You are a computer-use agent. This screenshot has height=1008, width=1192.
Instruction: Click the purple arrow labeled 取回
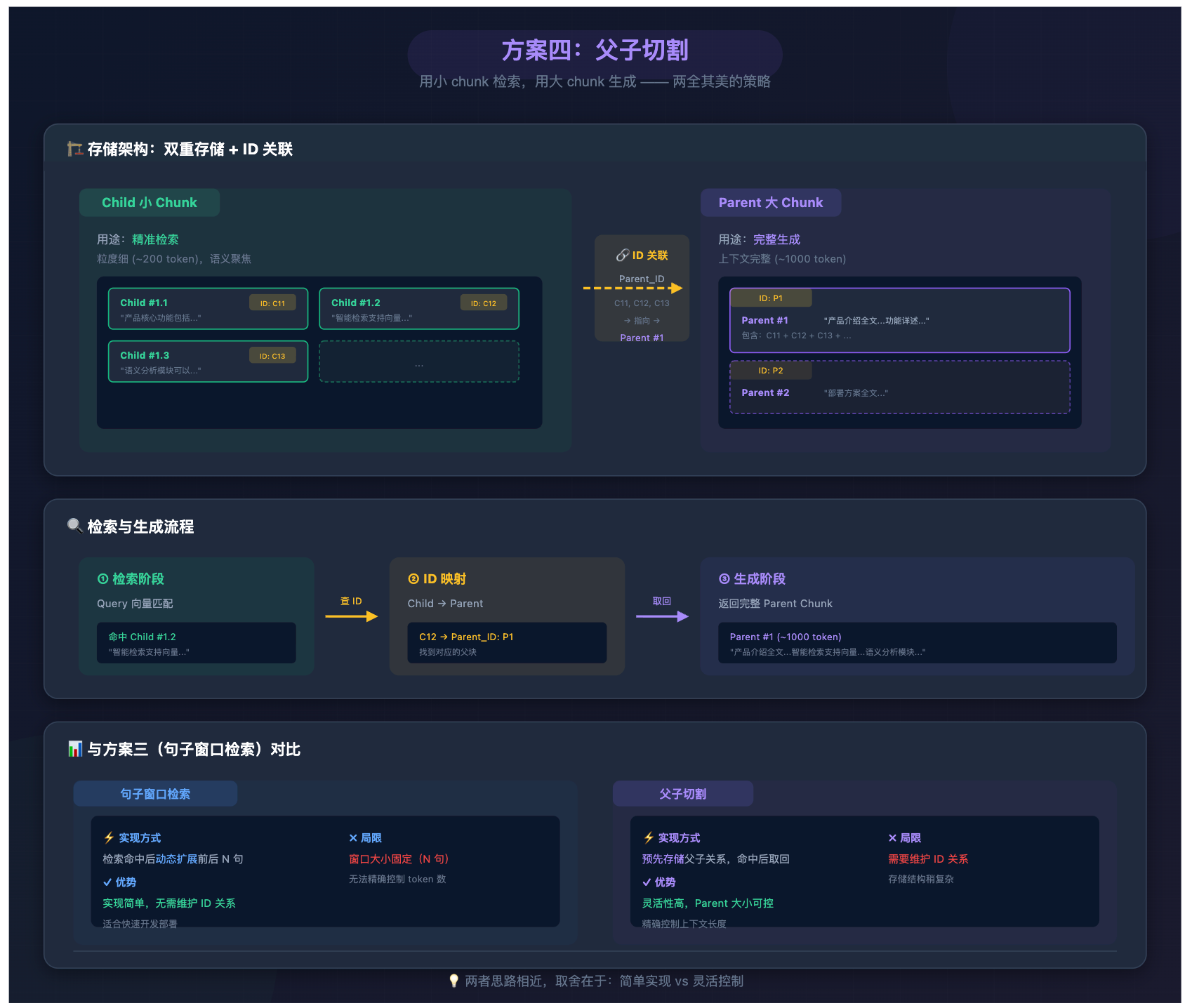pyautogui.click(x=661, y=616)
